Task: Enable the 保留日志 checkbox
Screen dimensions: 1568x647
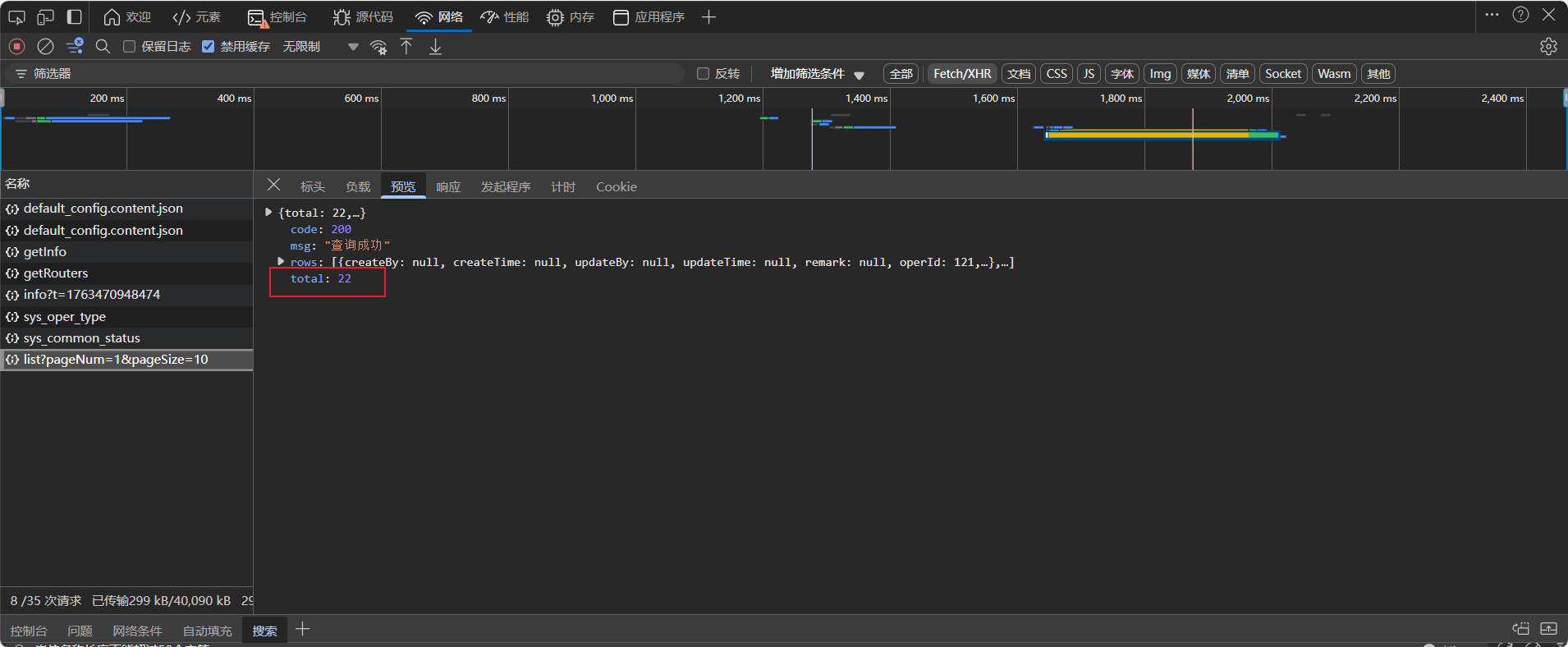Action: (x=129, y=46)
